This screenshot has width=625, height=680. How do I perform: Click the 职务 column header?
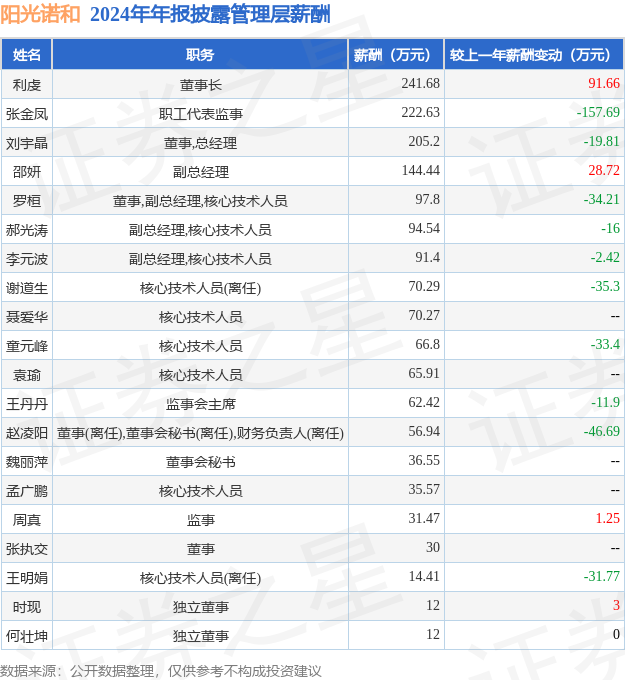(x=200, y=55)
